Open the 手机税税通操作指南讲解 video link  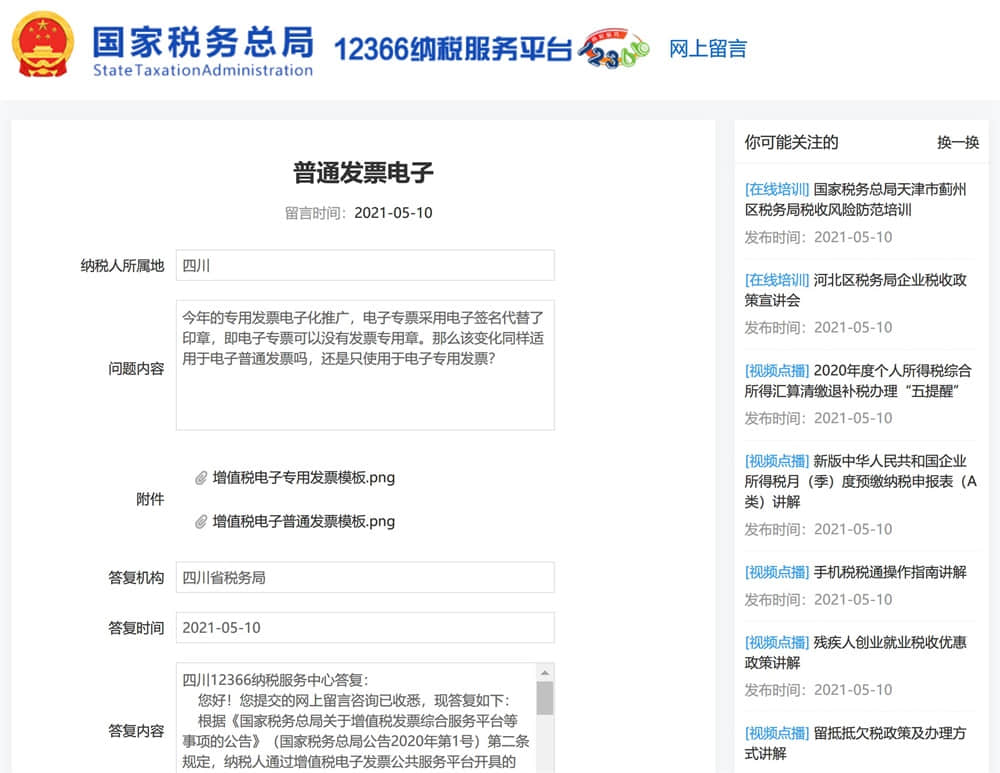pyautogui.click(x=890, y=571)
